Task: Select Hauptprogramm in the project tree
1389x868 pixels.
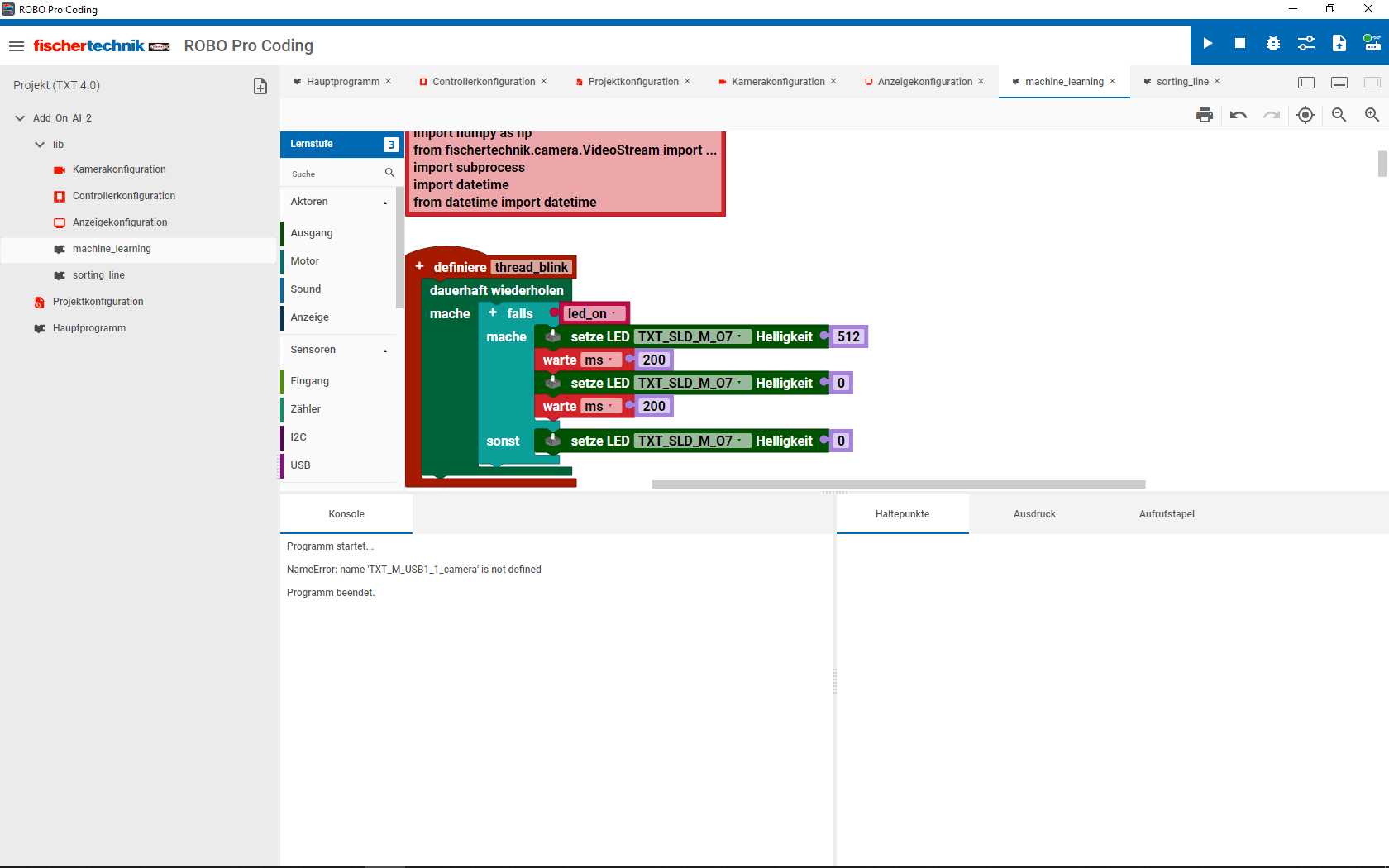Action: click(x=89, y=328)
